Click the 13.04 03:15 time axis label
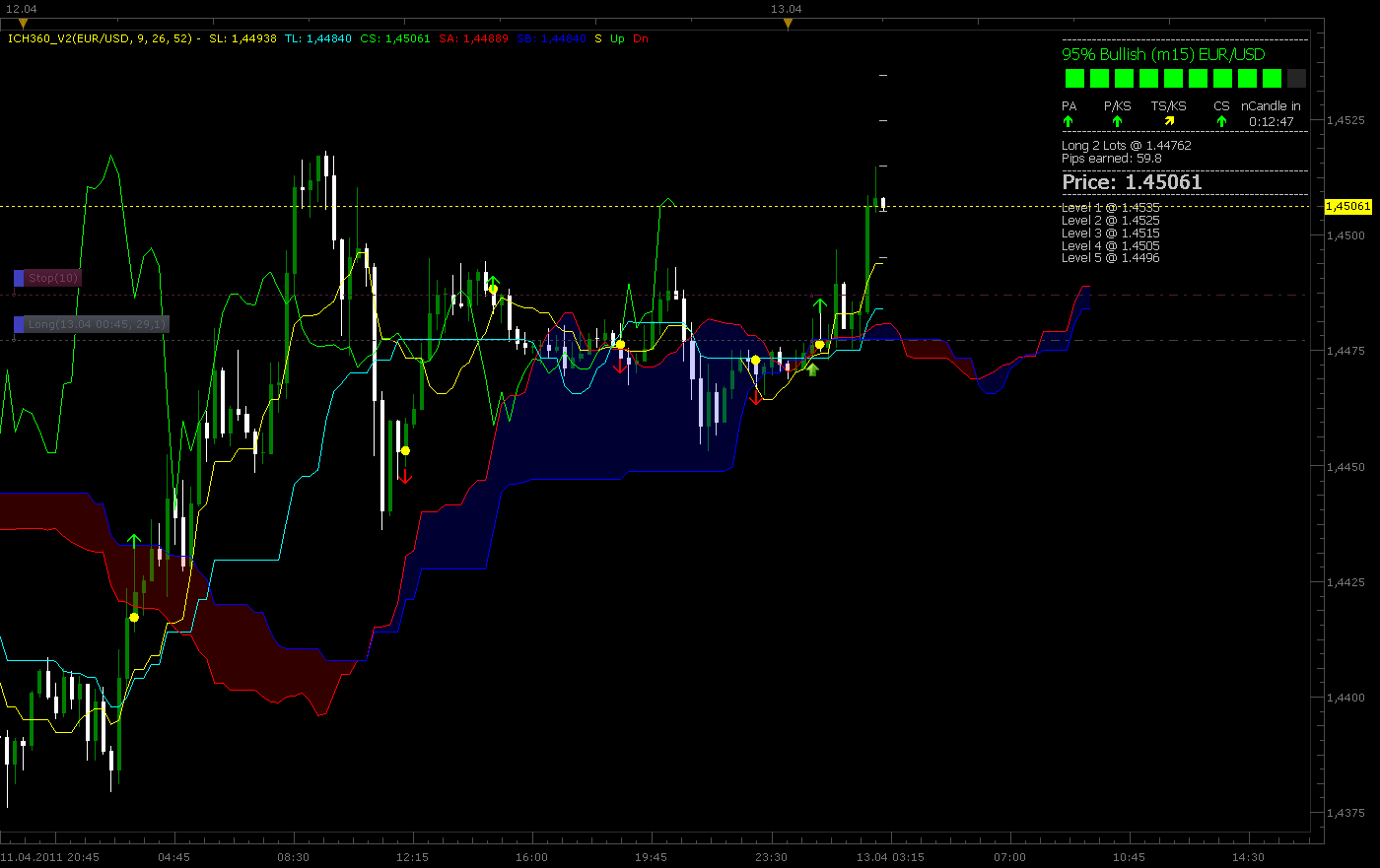The image size is (1380, 868). 890,857
